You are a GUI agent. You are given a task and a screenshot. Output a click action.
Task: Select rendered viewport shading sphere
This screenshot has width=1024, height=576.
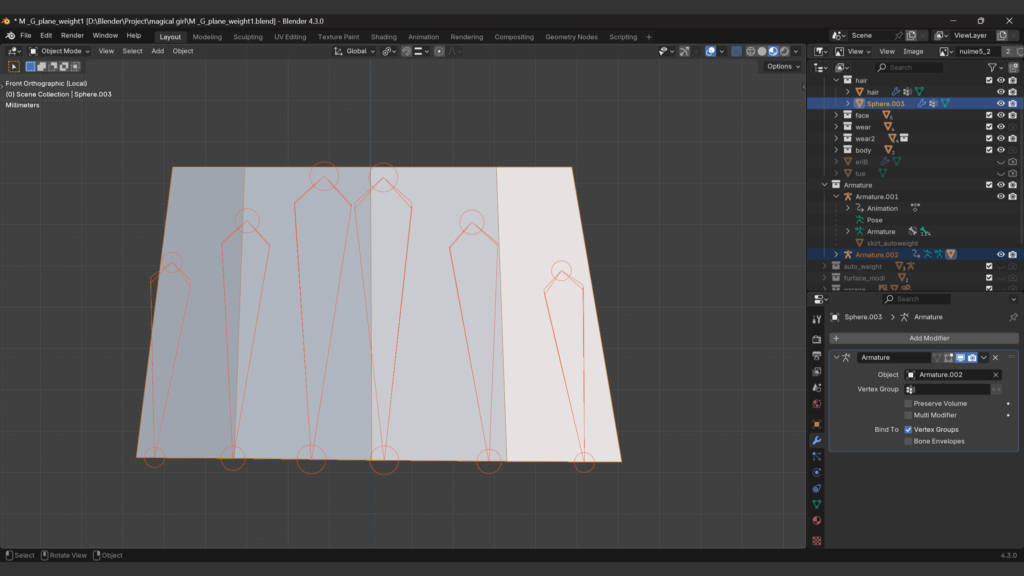click(784, 51)
